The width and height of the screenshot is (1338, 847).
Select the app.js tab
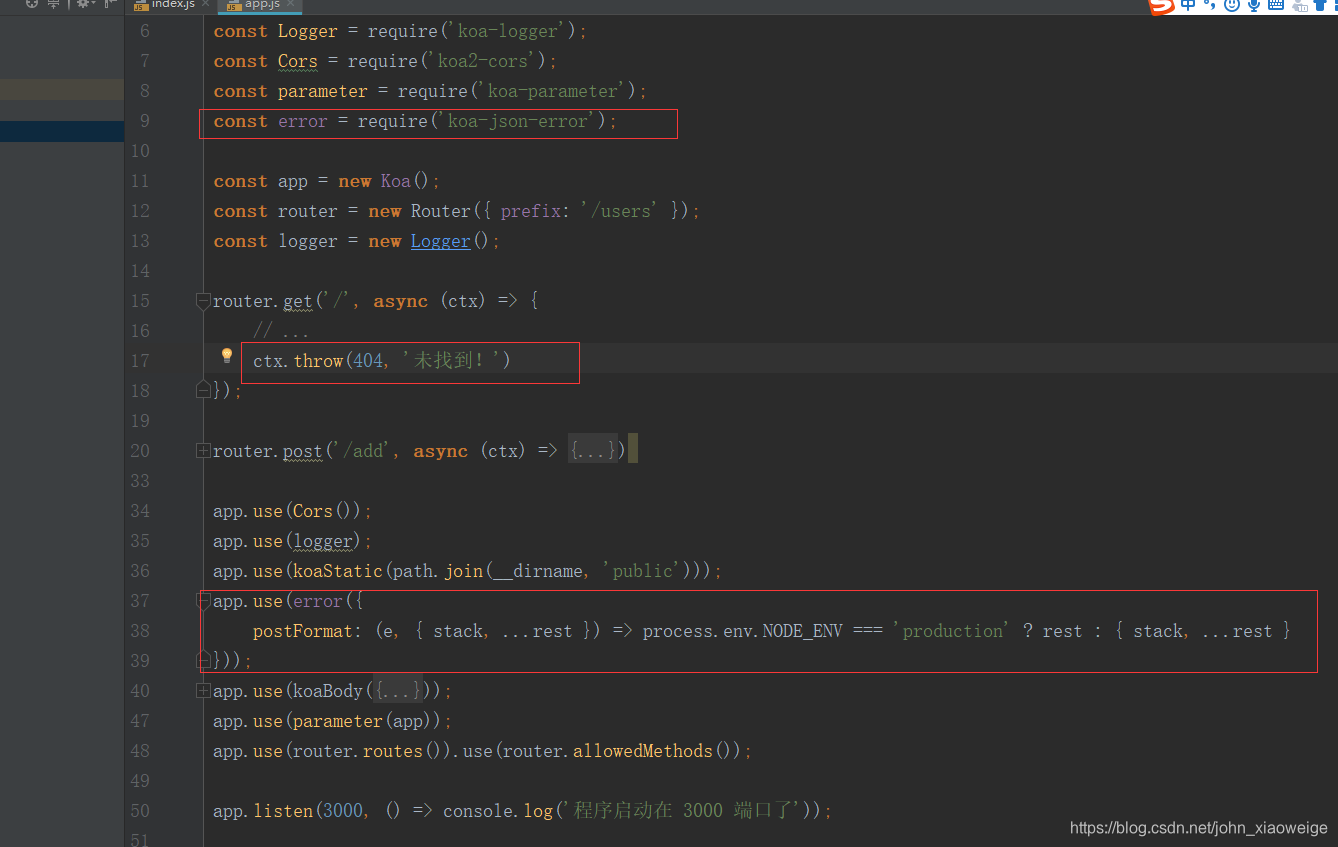[x=262, y=5]
